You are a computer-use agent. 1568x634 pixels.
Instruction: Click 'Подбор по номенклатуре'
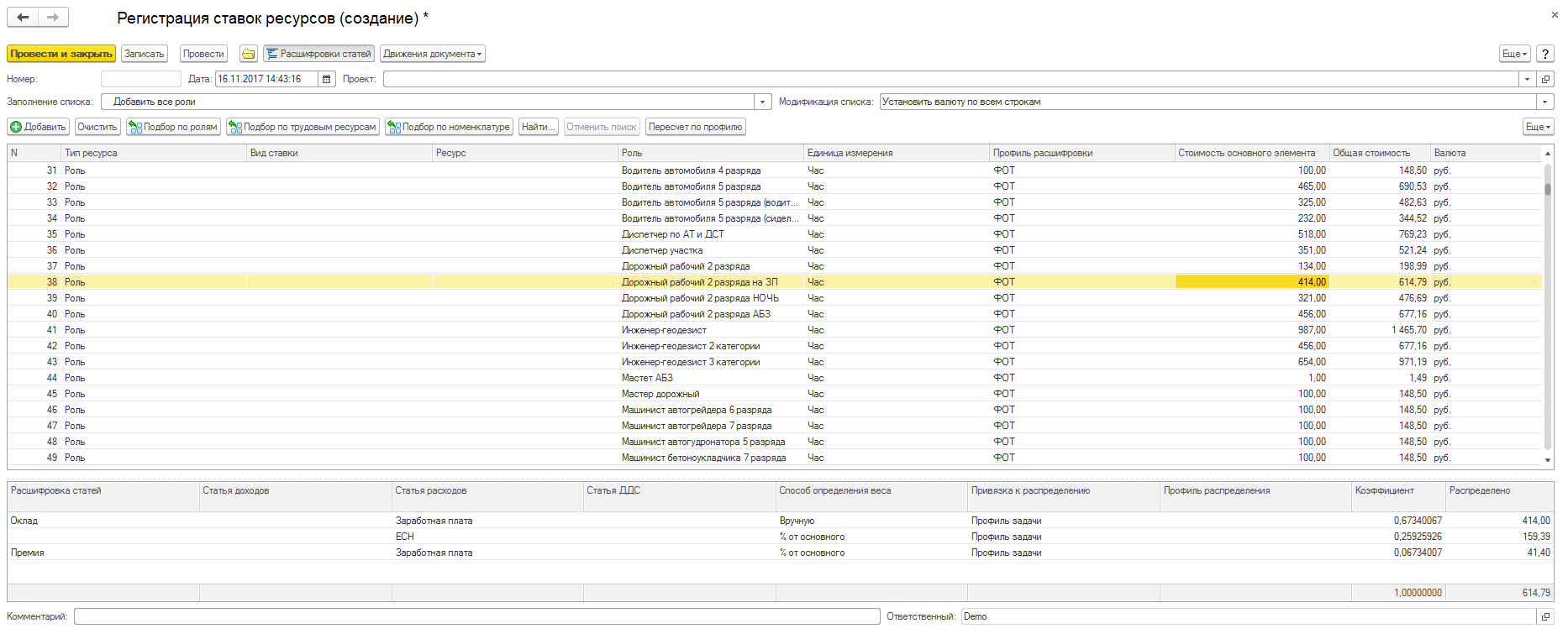pos(449,127)
